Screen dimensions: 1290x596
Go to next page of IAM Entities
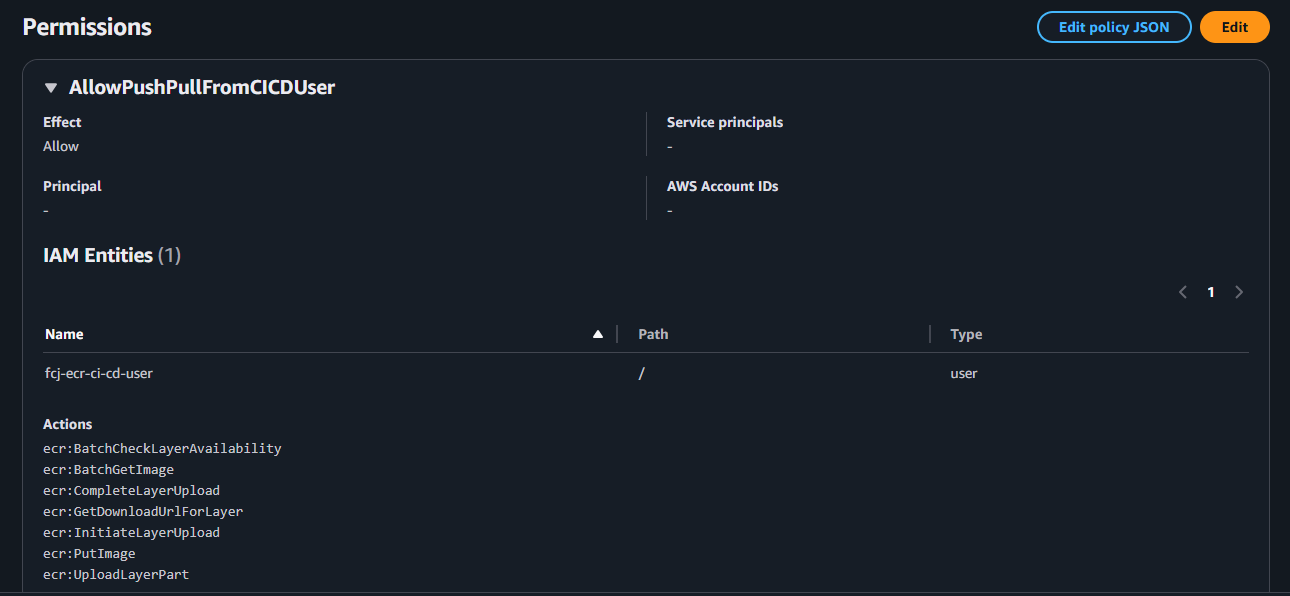tap(1239, 292)
